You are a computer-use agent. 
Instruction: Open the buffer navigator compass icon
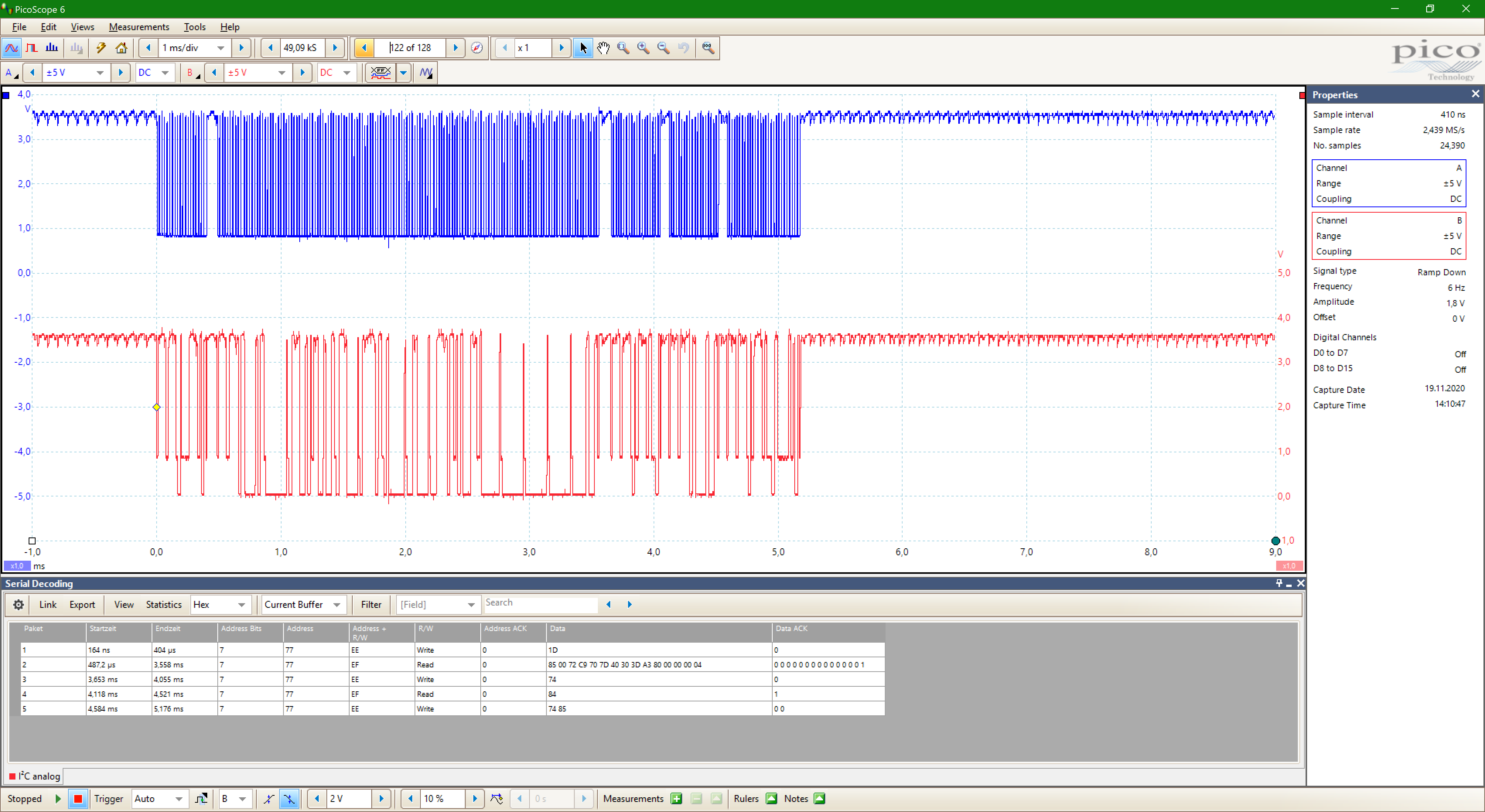point(477,48)
